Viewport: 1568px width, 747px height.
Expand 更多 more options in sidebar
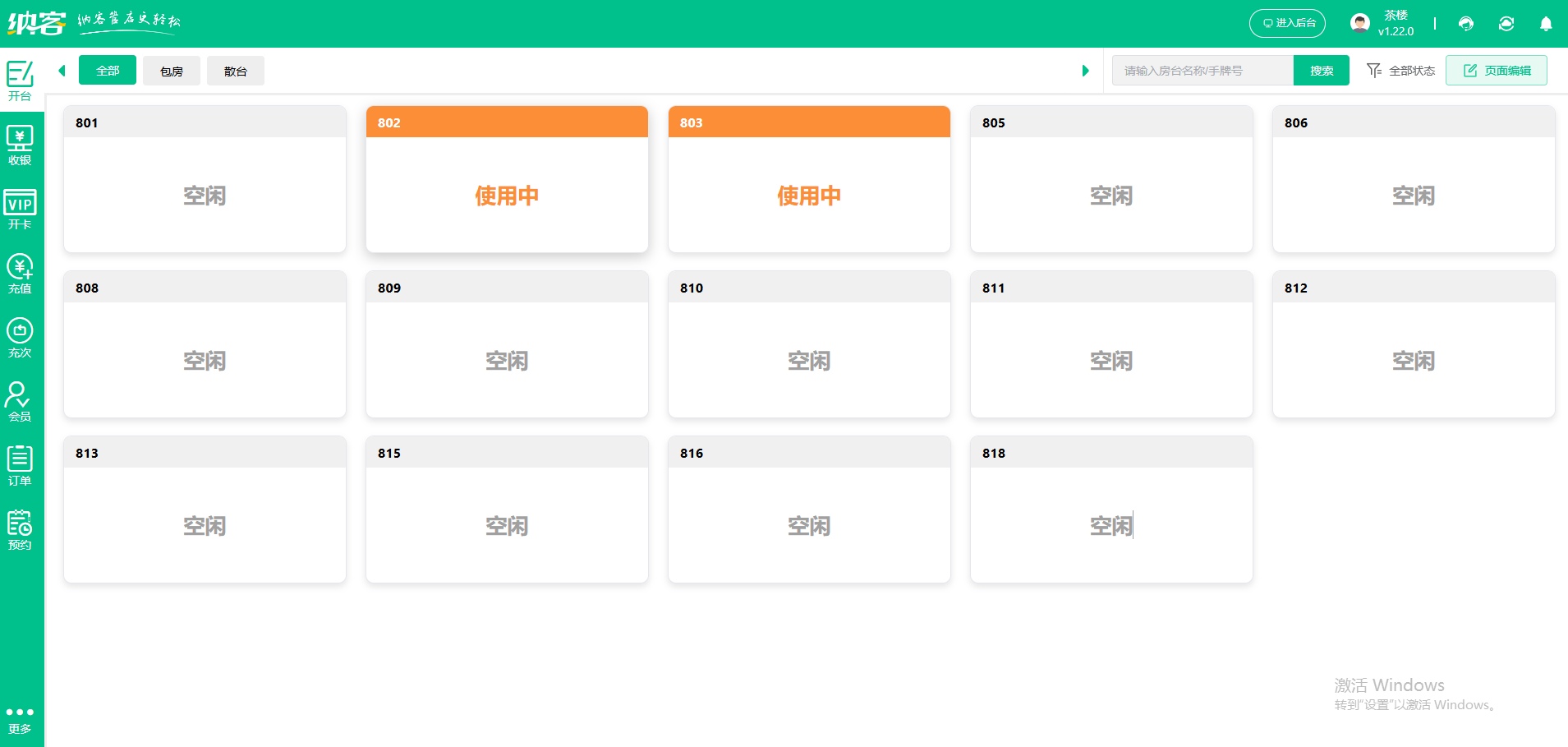click(20, 720)
